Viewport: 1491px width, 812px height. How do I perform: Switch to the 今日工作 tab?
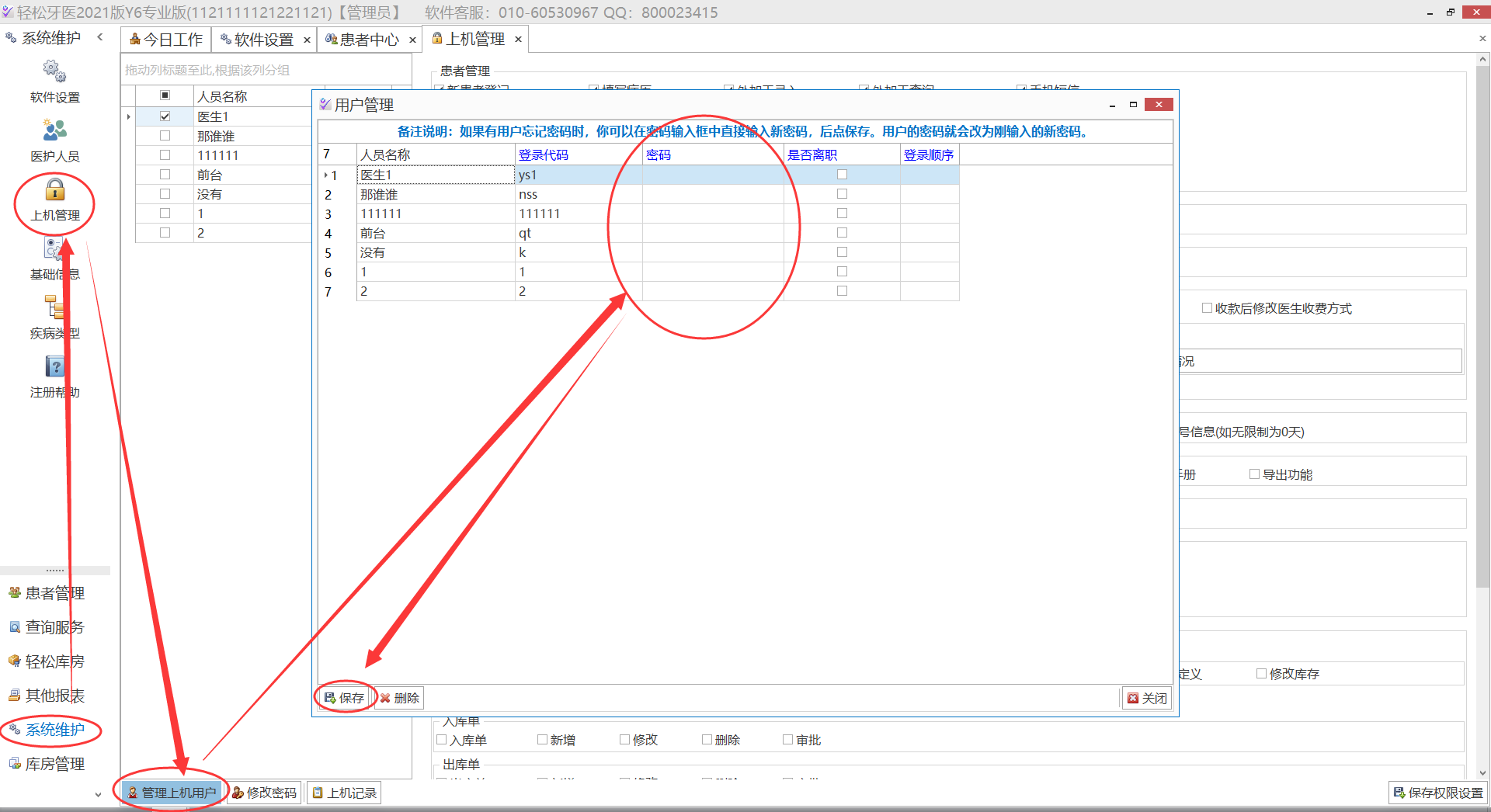[165, 40]
